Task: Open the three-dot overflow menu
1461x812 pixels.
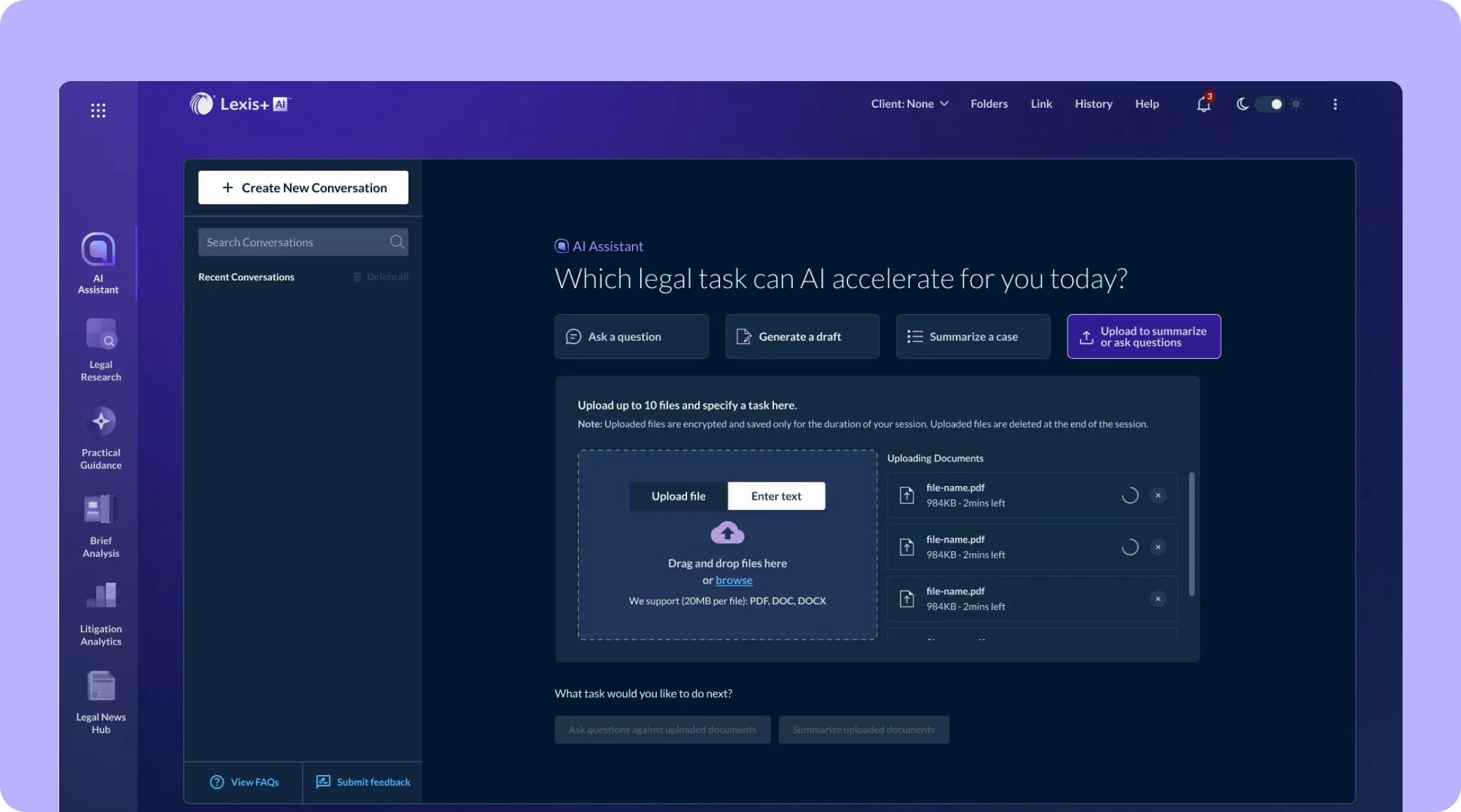Action: 1335,104
